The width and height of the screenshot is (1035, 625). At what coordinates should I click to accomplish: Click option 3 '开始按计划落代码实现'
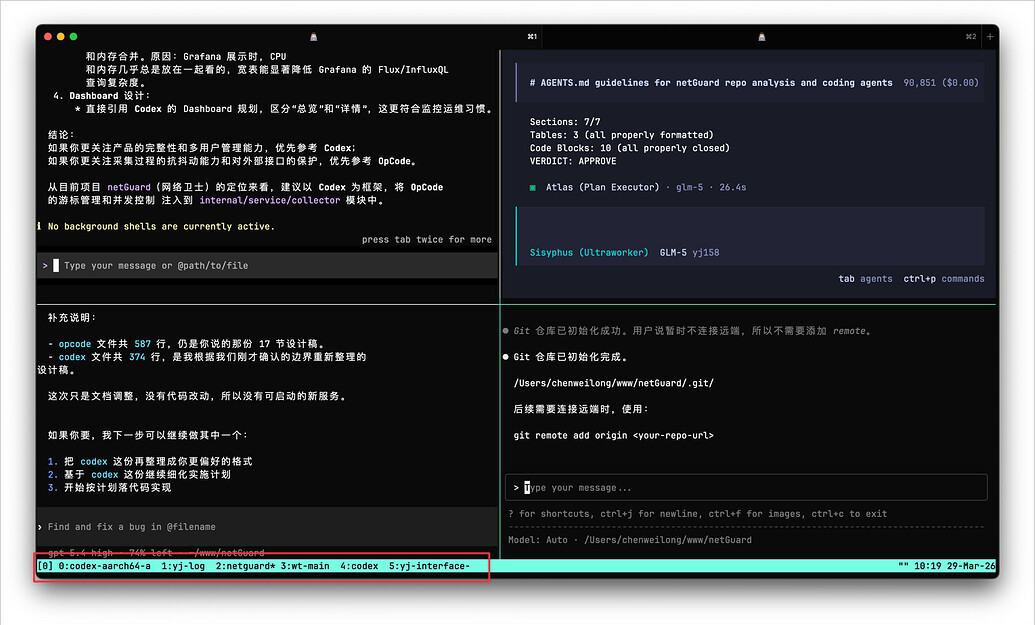(110, 488)
